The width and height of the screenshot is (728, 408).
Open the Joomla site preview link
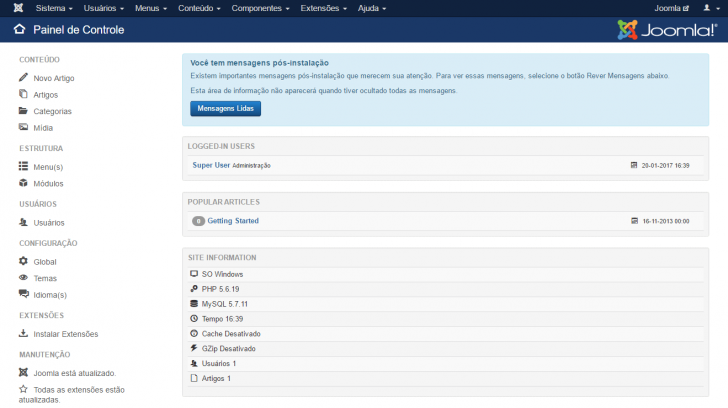pyautogui.click(x=671, y=8)
